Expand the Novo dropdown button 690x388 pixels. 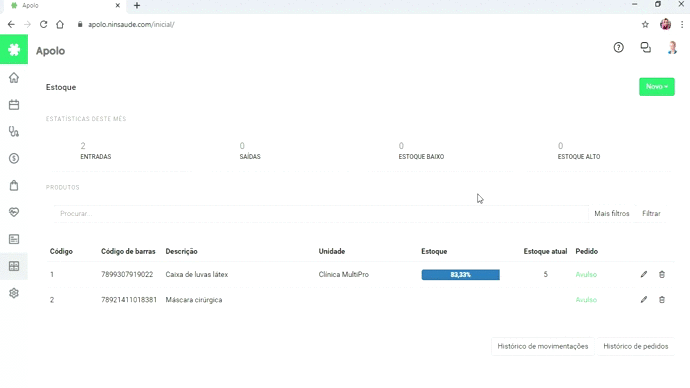pos(657,87)
